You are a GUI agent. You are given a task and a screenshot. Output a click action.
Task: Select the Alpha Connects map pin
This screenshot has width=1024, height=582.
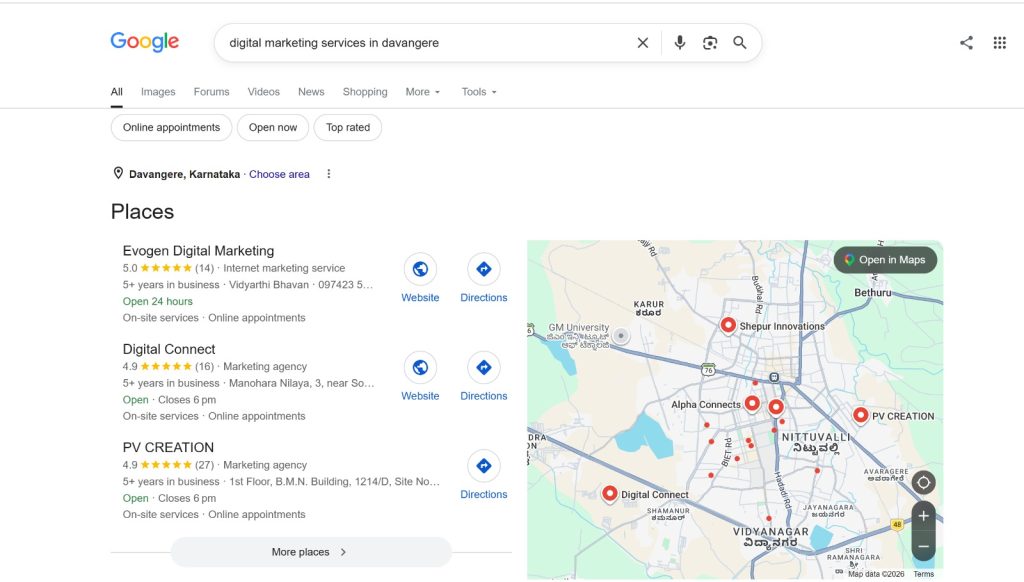[752, 404]
